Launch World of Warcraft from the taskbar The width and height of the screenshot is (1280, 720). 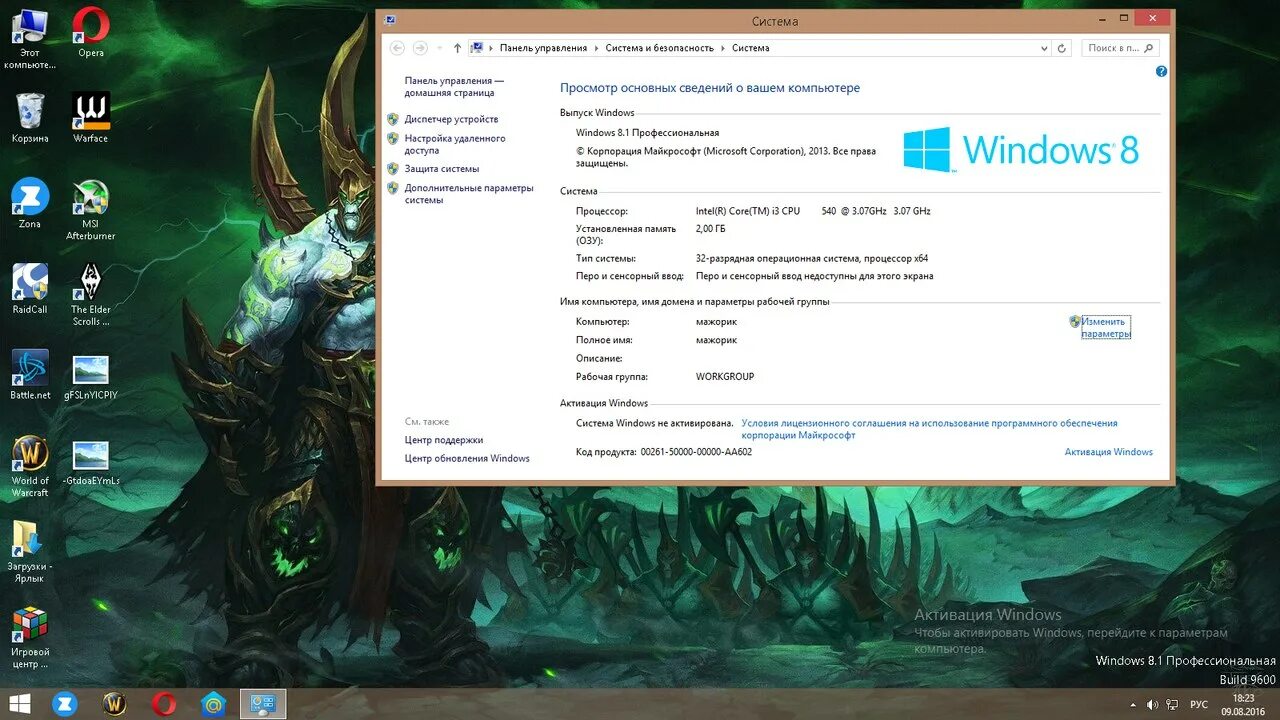tap(115, 704)
